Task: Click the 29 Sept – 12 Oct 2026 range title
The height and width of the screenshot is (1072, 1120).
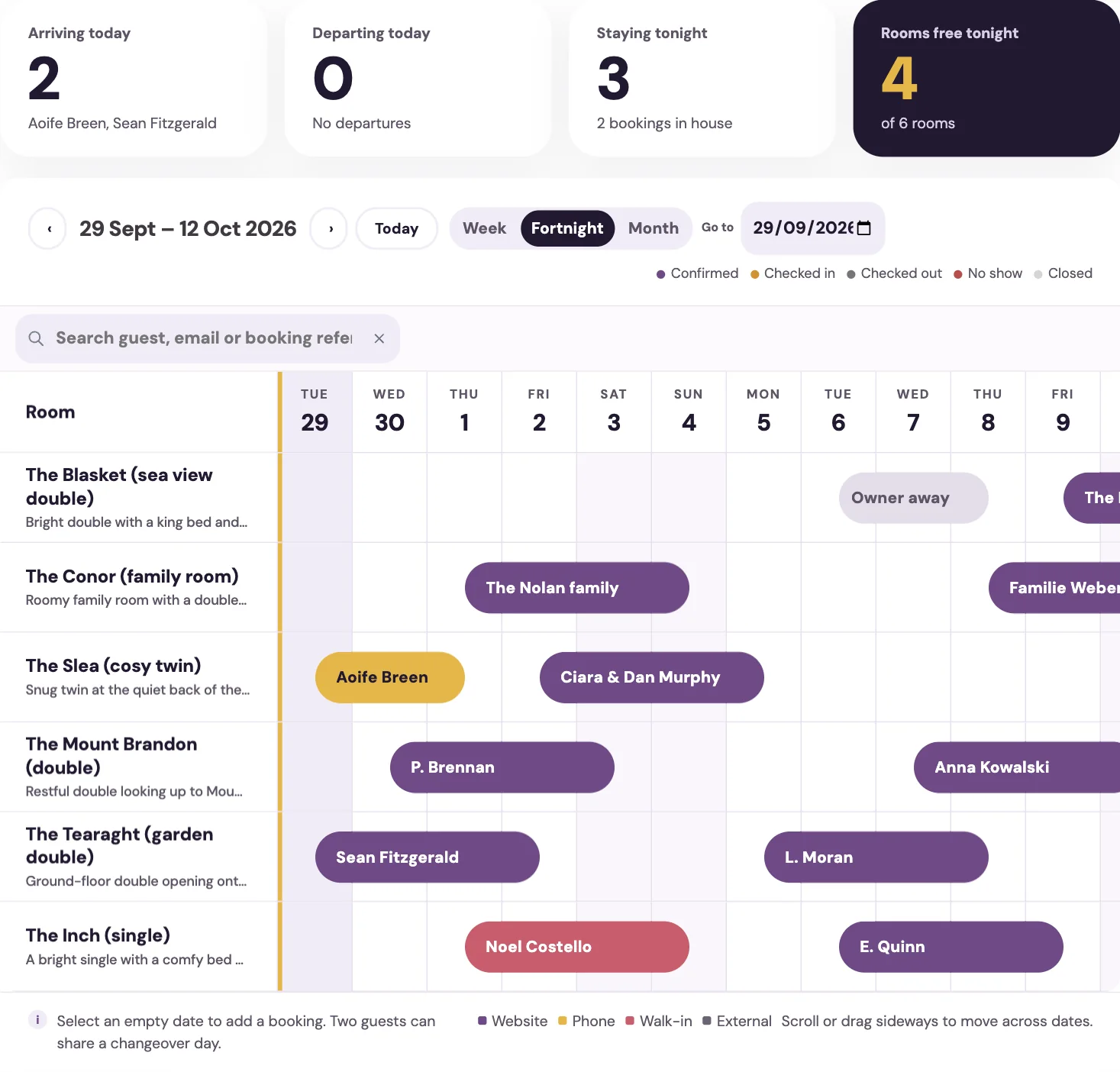Action: click(188, 229)
